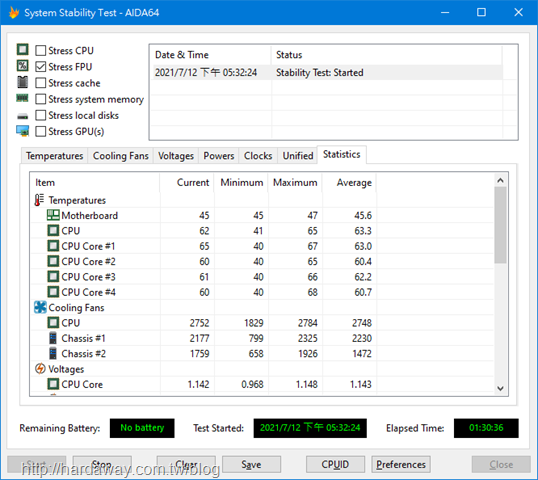Click the Chassis #2 fan icon
The height and width of the screenshot is (480, 538).
tap(53, 353)
